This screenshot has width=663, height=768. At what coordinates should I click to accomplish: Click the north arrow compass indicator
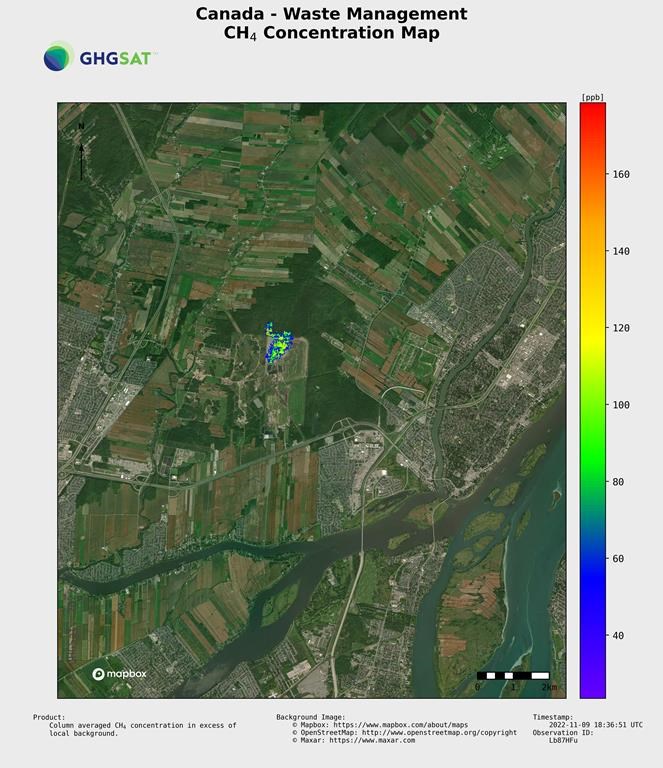pos(81,151)
